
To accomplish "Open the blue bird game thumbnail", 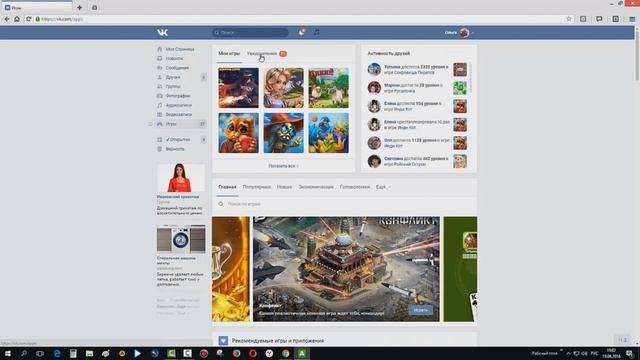I will tap(329, 133).
